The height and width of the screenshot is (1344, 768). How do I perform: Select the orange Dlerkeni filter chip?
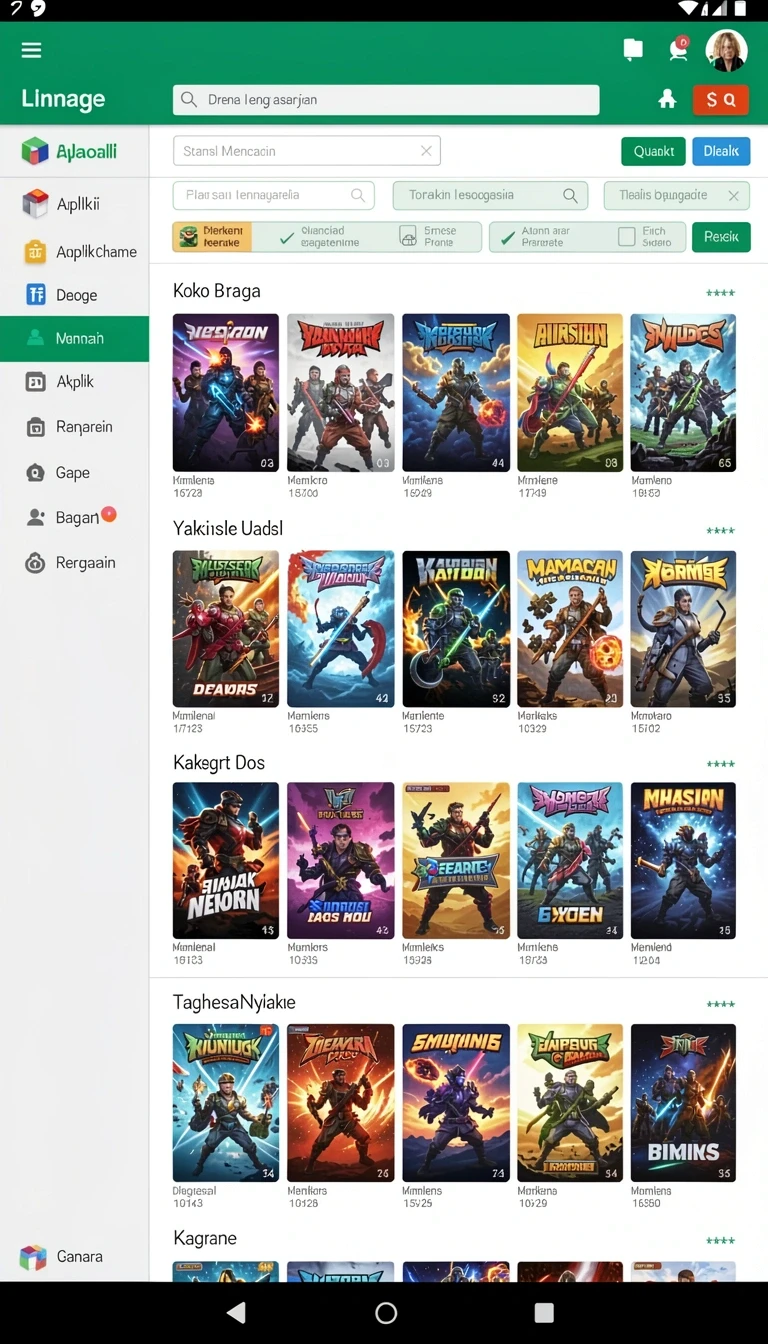[212, 237]
